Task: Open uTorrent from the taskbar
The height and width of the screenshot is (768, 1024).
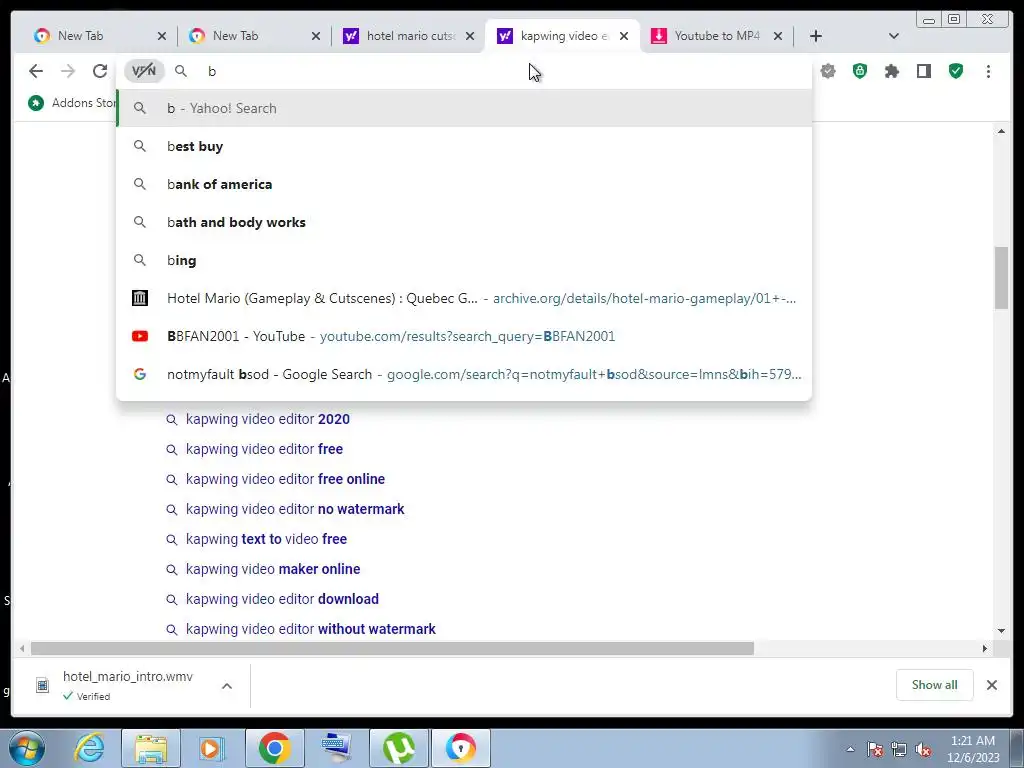Action: coord(398,748)
